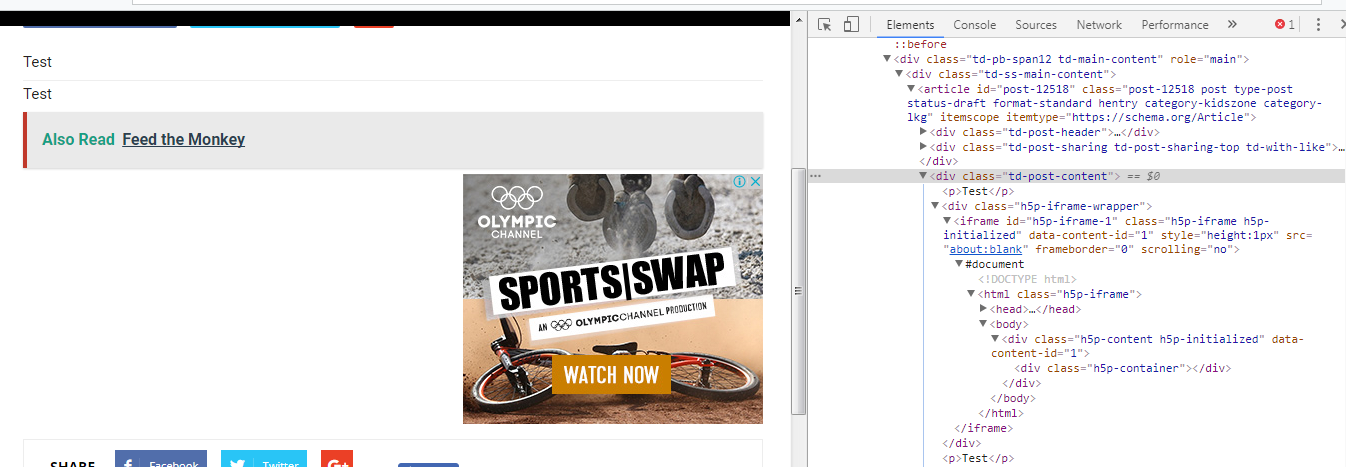The width and height of the screenshot is (1346, 467).
Task: Click the page vertical scrollbar thumb
Action: click(798, 290)
